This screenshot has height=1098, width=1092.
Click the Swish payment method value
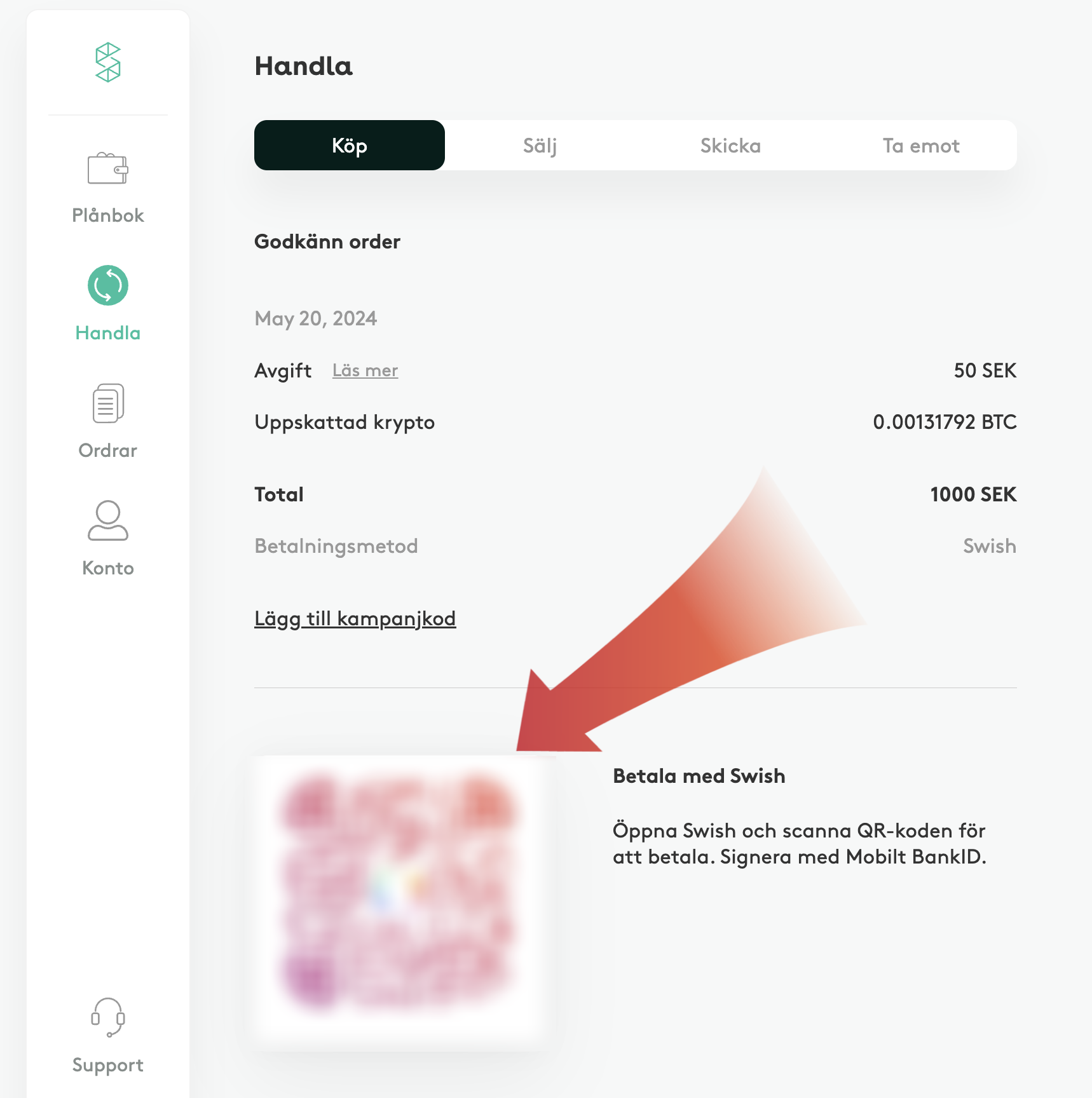tap(989, 546)
